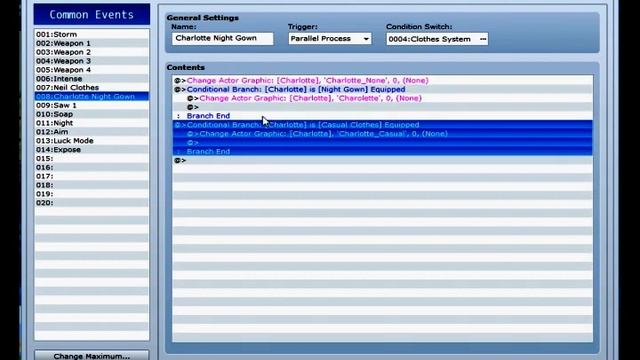
Task: Select the empty command line inside Night Gown branch
Action: 382,107
